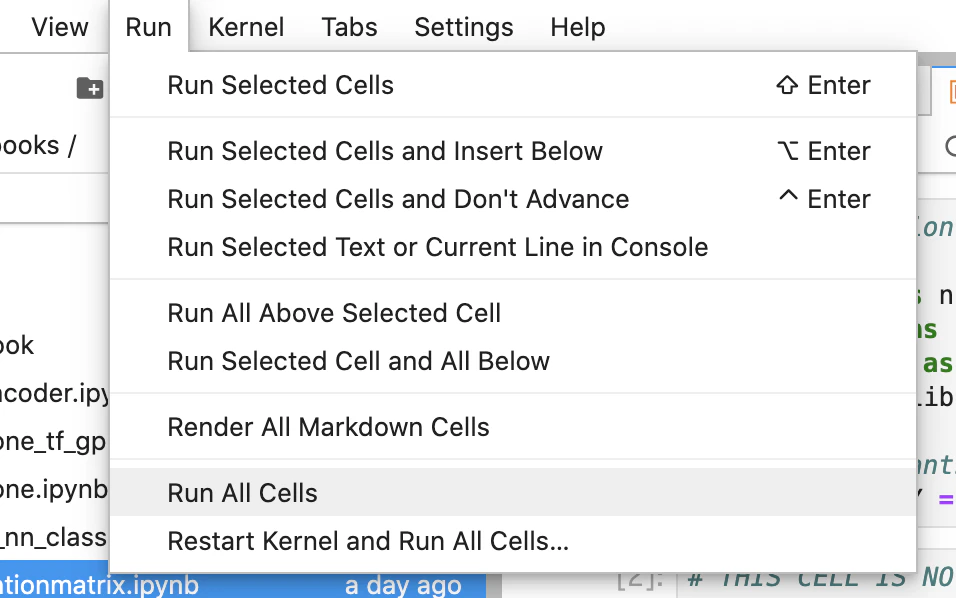Select the file ending in one.ipynb
956x598 pixels.
(x=54, y=489)
